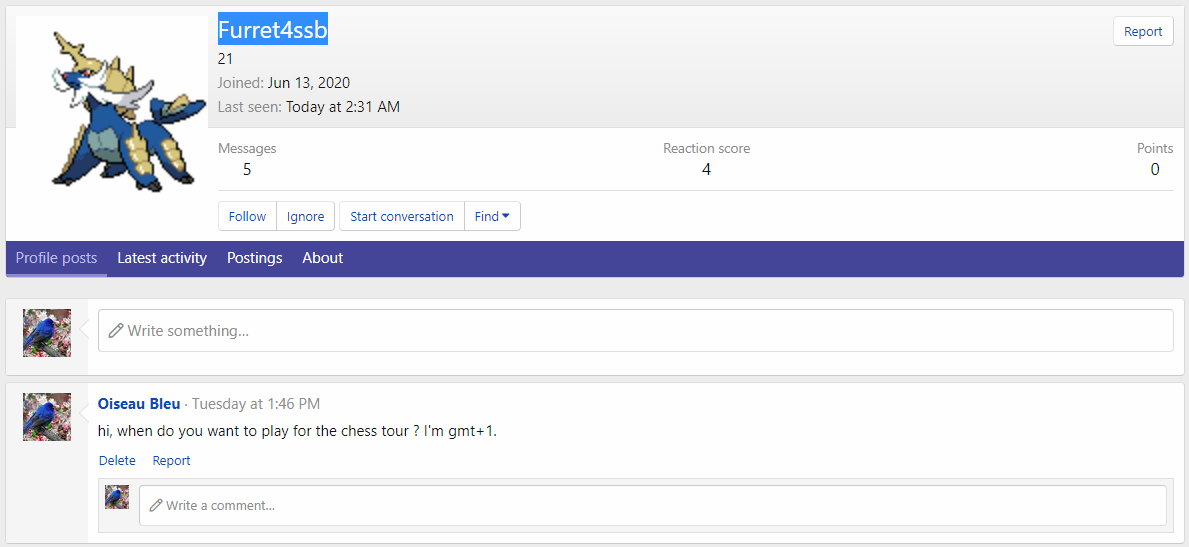Expand the Find dropdown menu
This screenshot has height=547, width=1189.
pyautogui.click(x=492, y=217)
